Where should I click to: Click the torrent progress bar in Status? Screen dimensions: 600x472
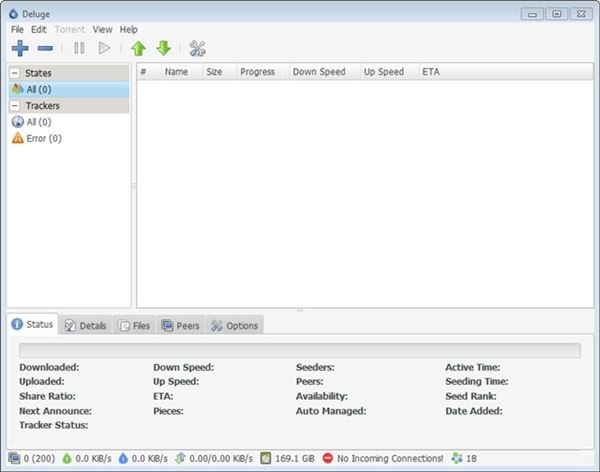(x=299, y=350)
